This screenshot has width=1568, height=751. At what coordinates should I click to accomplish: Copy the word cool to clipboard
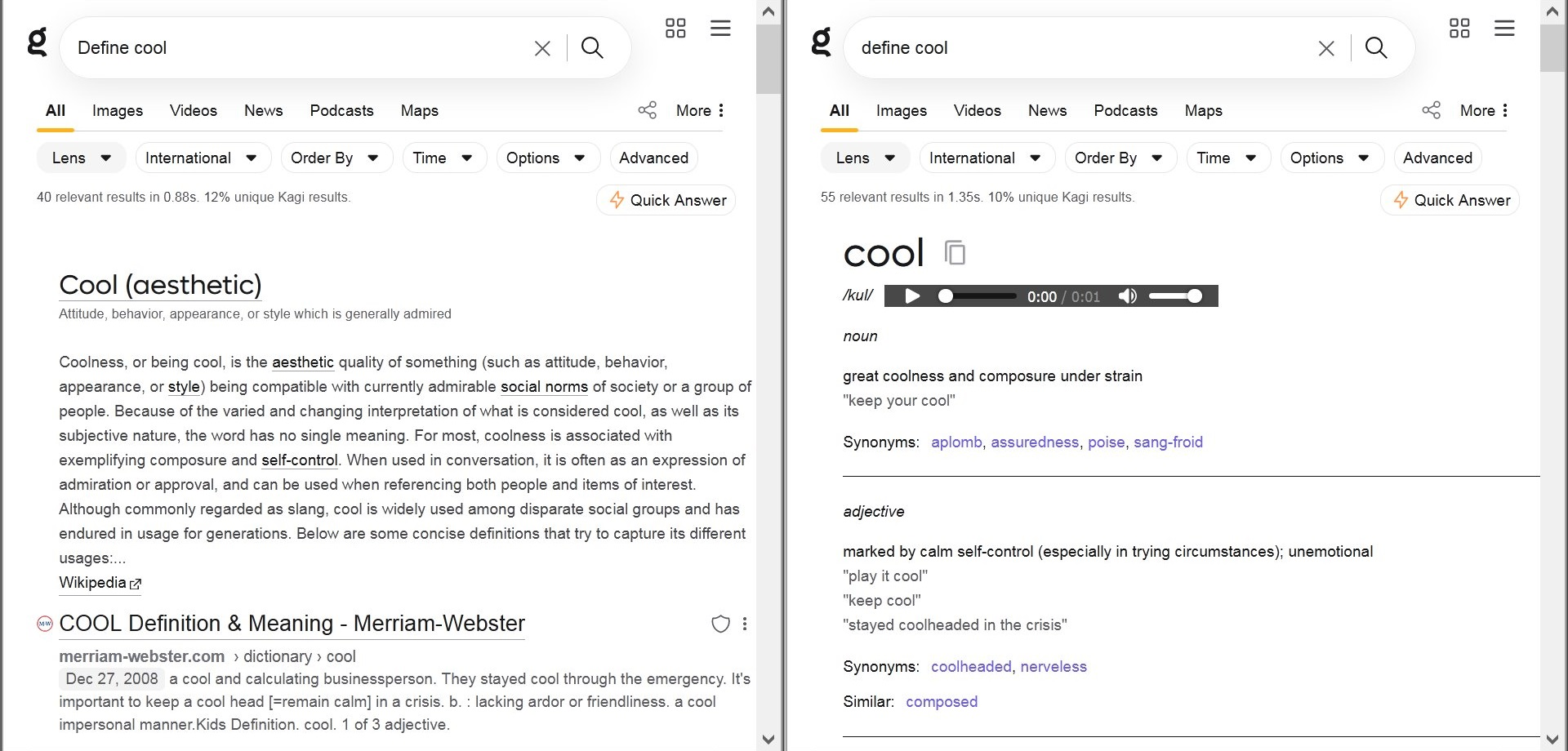(x=955, y=253)
